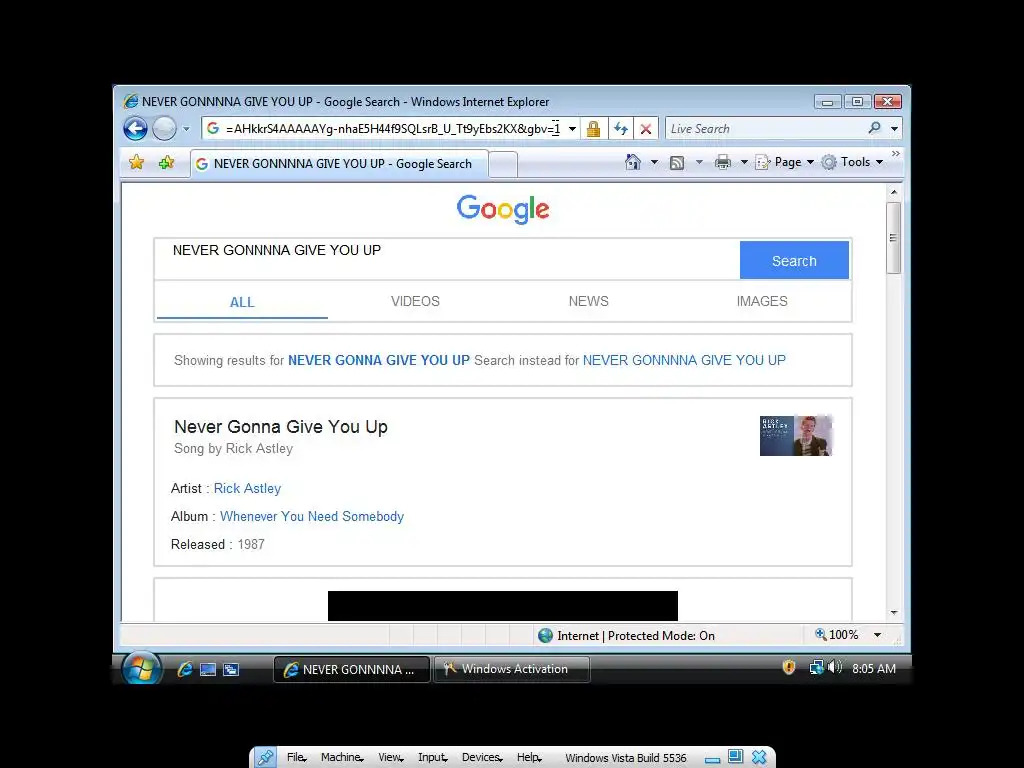Search instead for NEVER GONNNNA GIVE YOU UP
Viewport: 1024px width, 768px height.
[x=684, y=360]
